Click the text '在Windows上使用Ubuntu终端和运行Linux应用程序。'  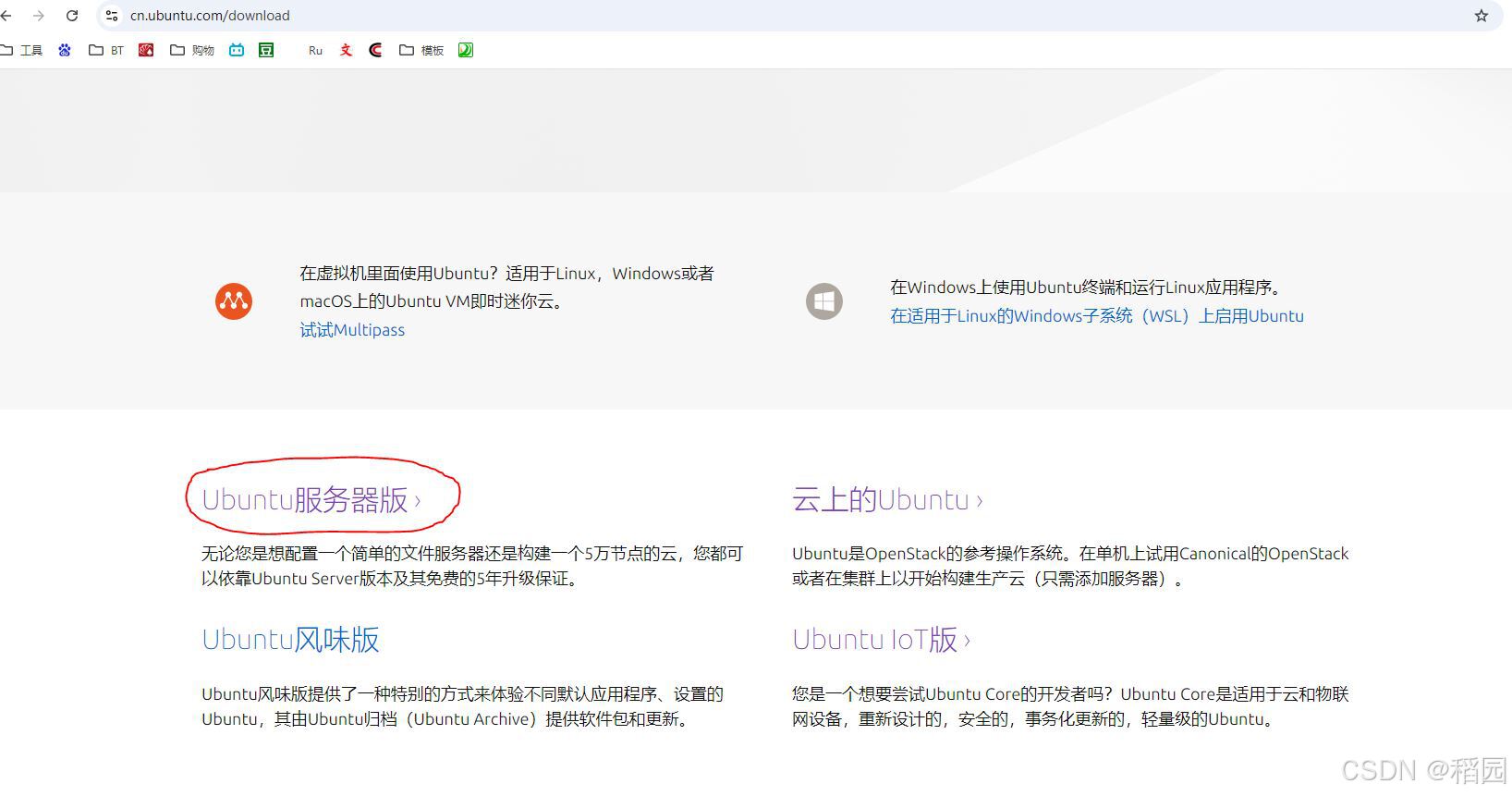pos(1086,288)
